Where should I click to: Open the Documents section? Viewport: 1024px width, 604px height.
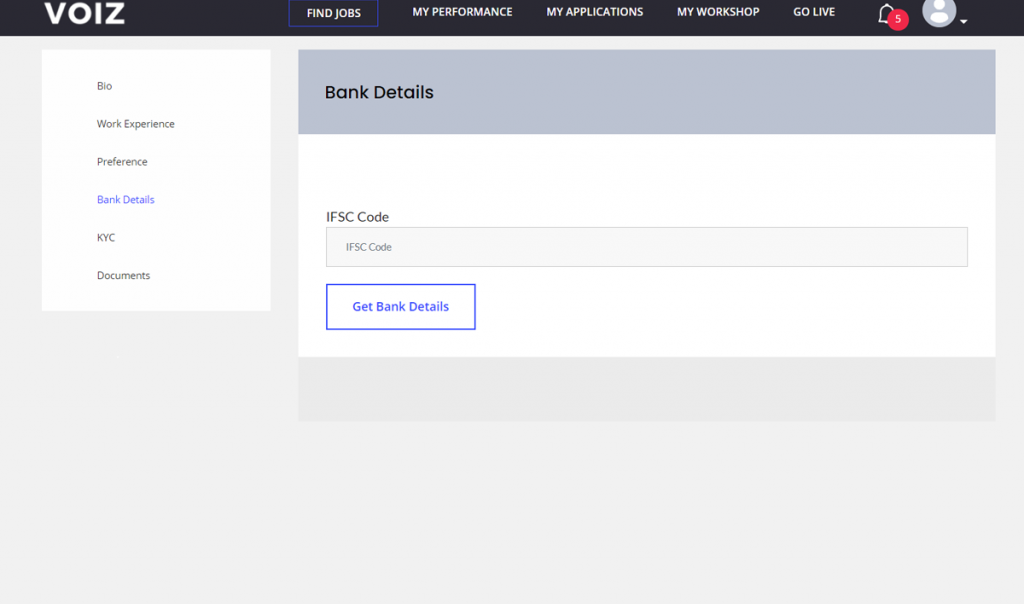click(x=123, y=275)
